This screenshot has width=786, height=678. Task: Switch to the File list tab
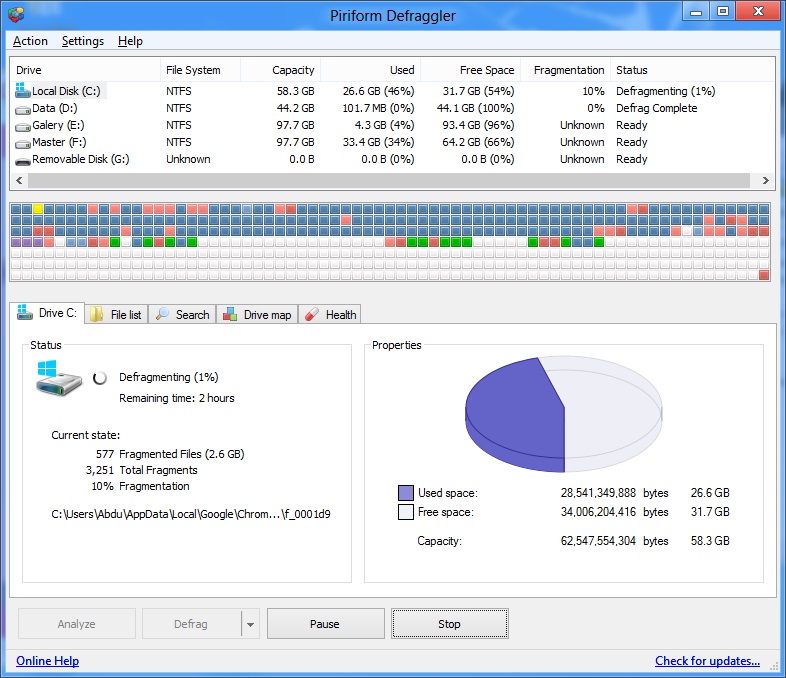[x=116, y=315]
